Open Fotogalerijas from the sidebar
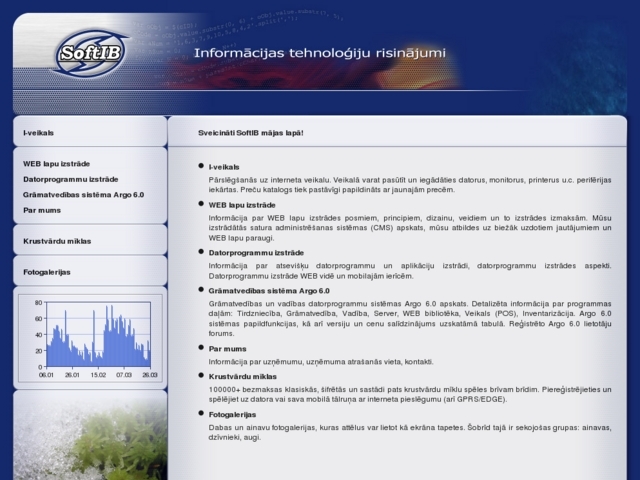Viewport: 640px width, 480px height. click(47, 272)
